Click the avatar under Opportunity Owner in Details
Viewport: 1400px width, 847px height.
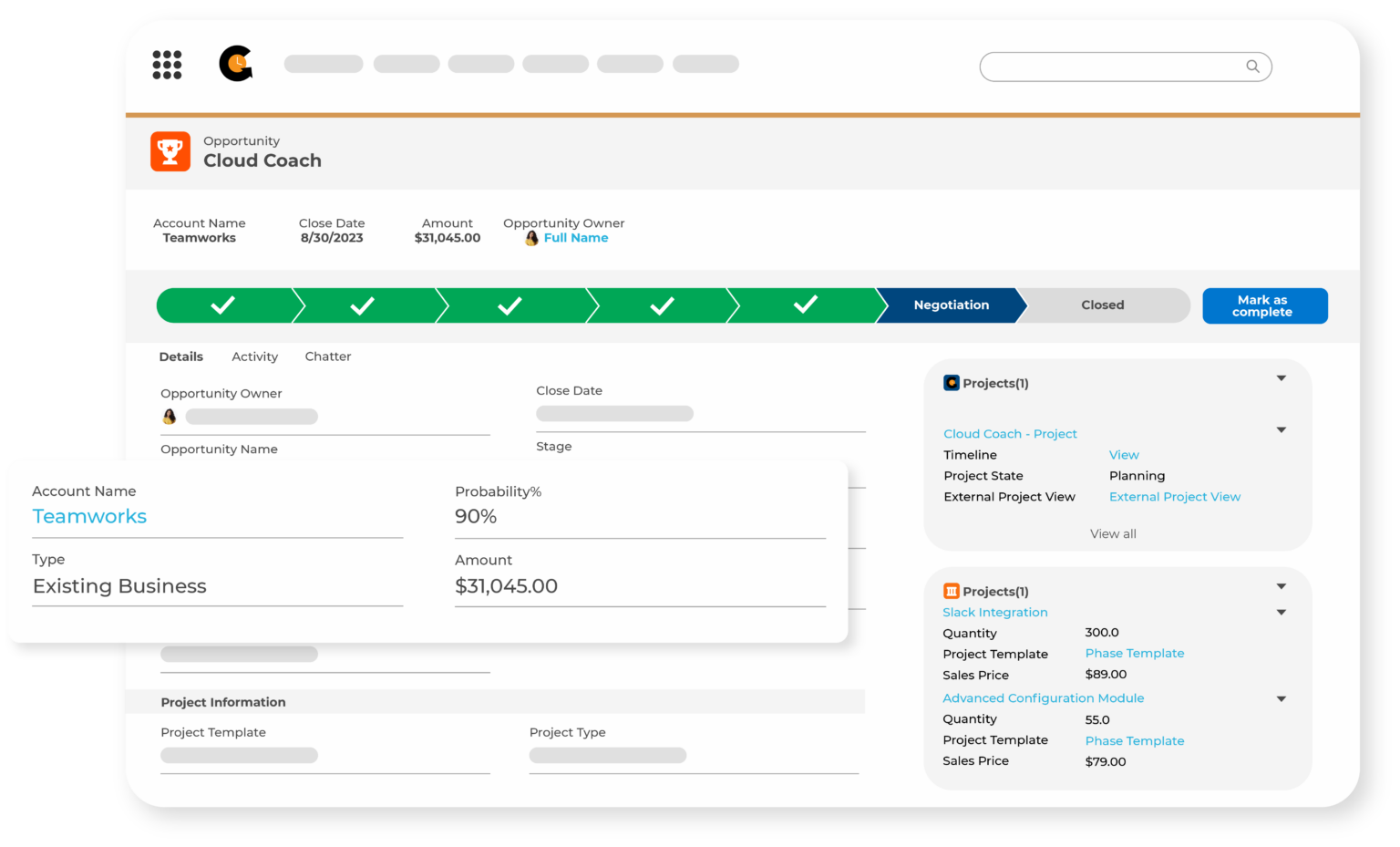pyautogui.click(x=169, y=416)
